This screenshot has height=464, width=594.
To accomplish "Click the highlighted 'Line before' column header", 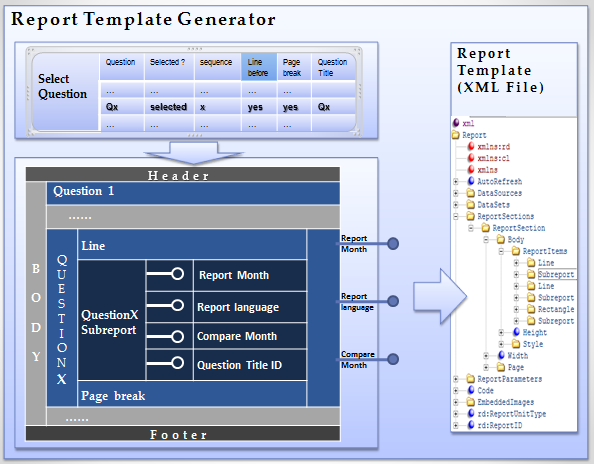I will 259,67.
